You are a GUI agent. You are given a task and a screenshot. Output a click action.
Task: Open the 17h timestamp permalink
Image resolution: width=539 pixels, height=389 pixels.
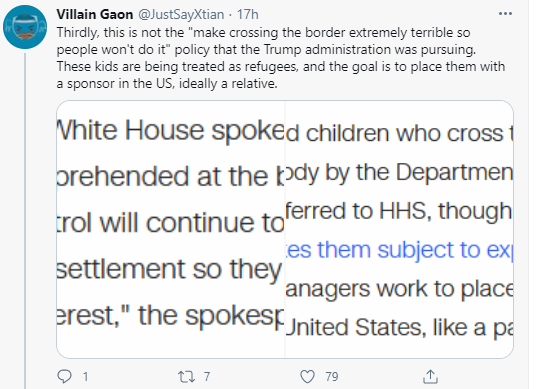pos(248,14)
